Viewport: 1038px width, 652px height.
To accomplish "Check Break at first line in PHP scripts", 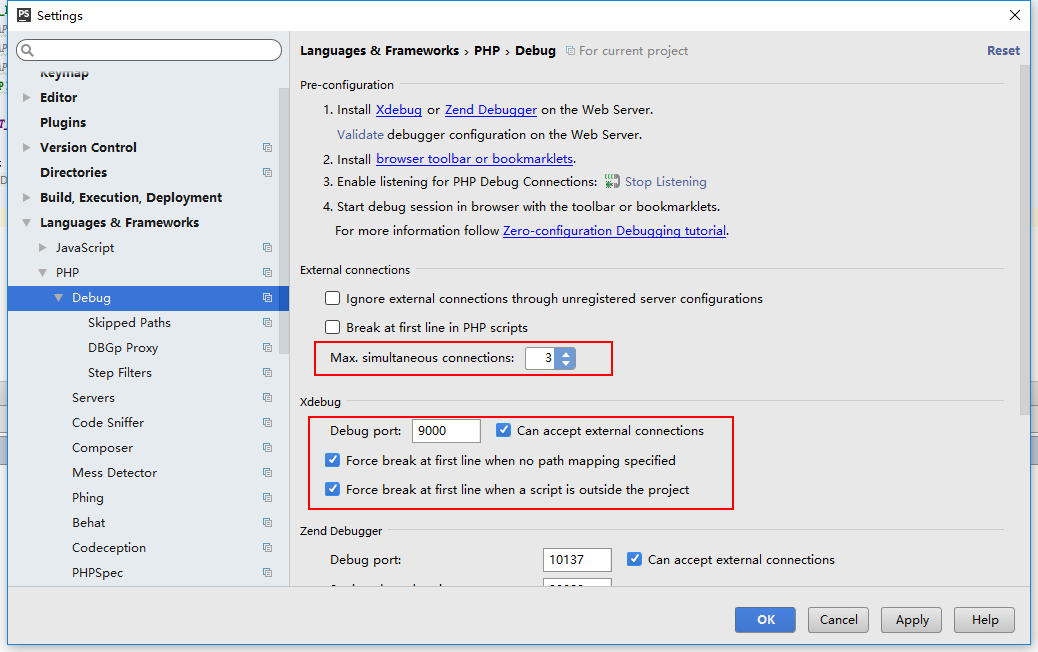I will click(332, 327).
